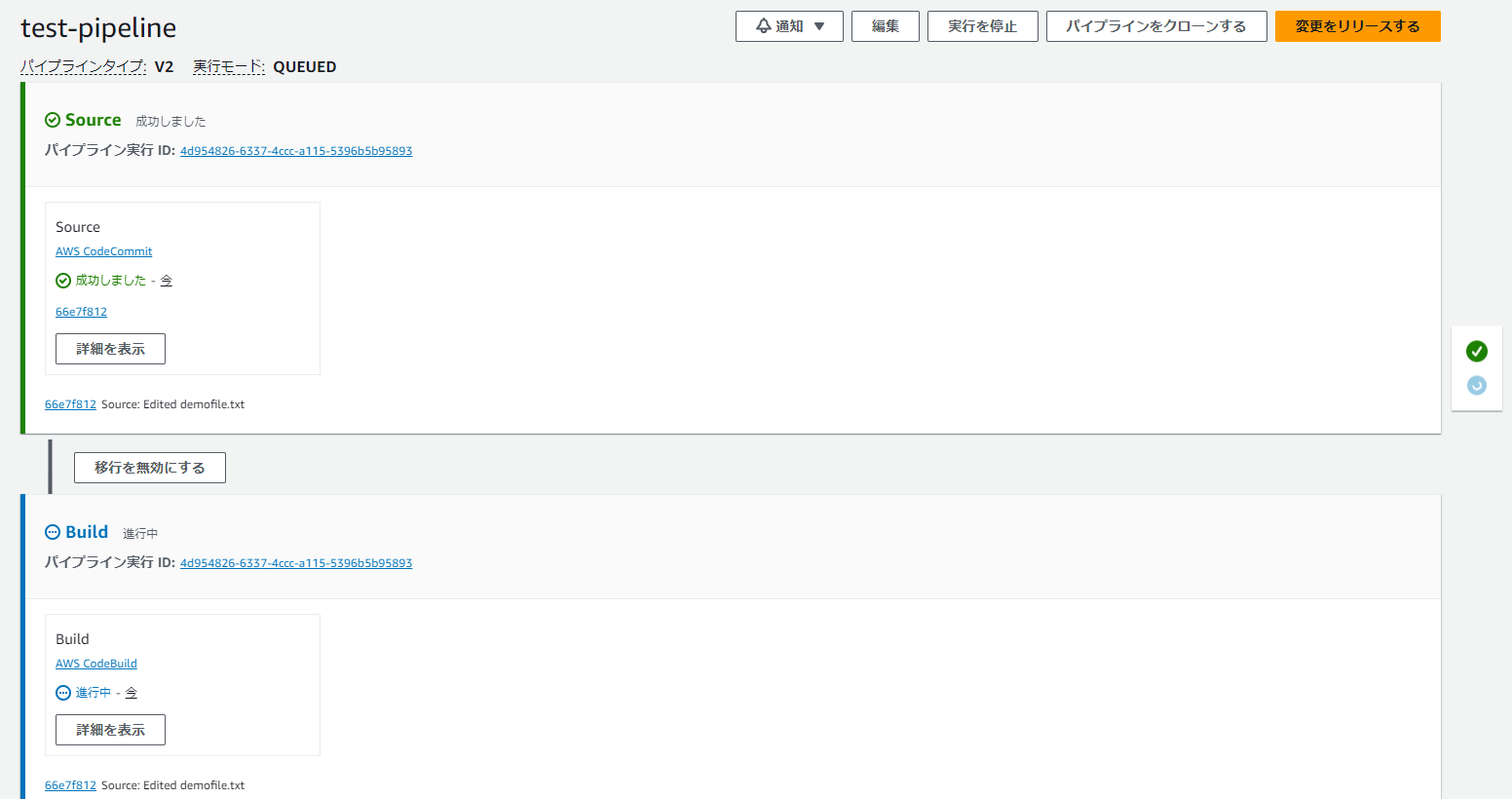Click the 今 timestamp in Build action
Viewport: 1512px width, 799px height.
(x=132, y=693)
